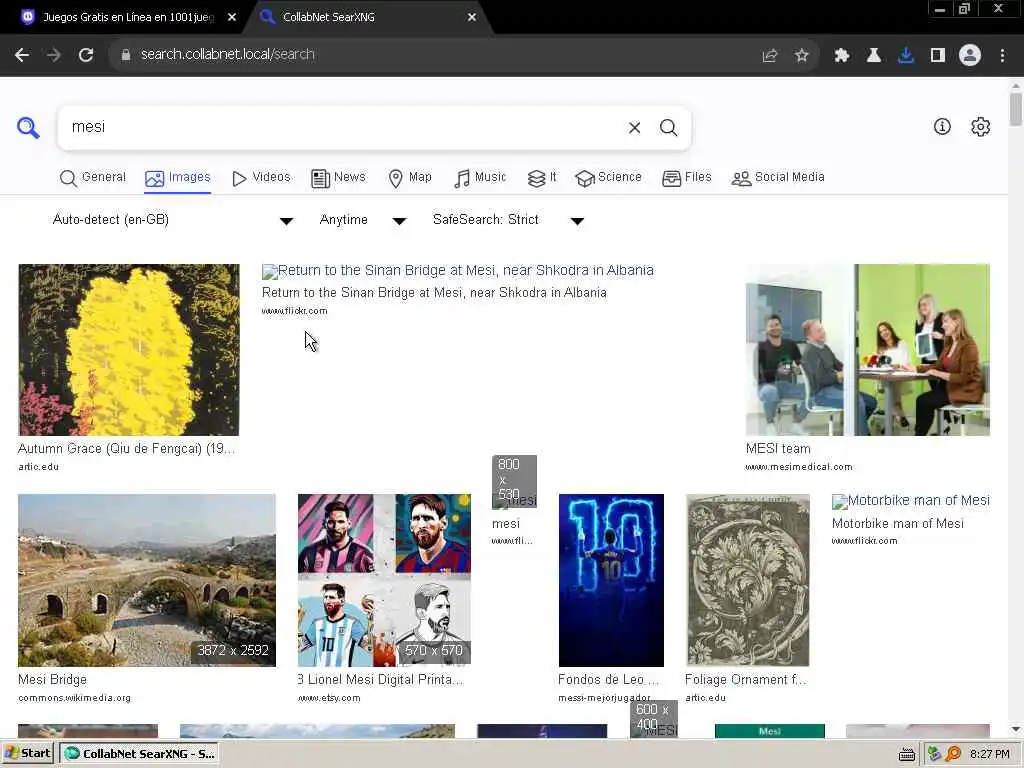
Task: Close the CollabNet SearXNG tab
Action: (x=472, y=18)
